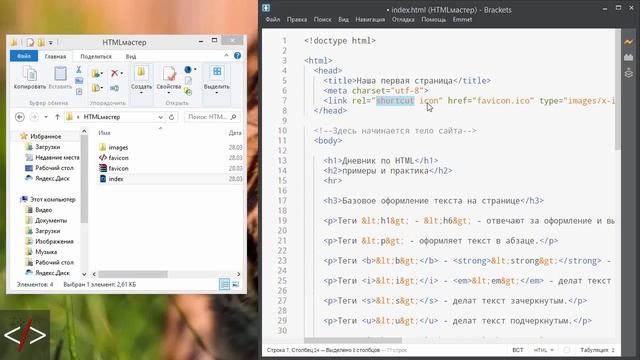Click the Brackets editor horizontal scrollbar

pyautogui.click(x=353, y=340)
